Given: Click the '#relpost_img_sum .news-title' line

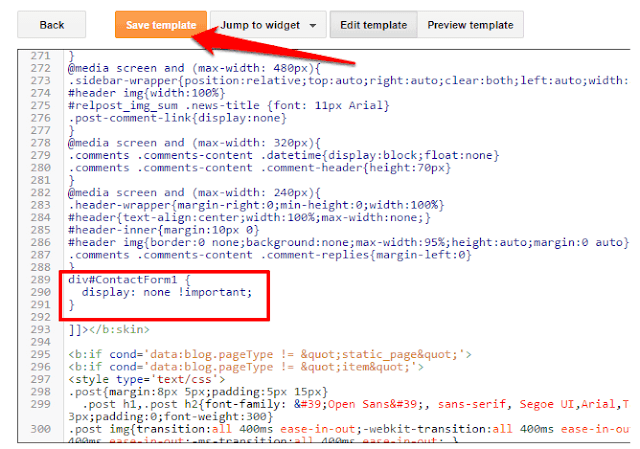Looking at the screenshot, I should pos(229,105).
